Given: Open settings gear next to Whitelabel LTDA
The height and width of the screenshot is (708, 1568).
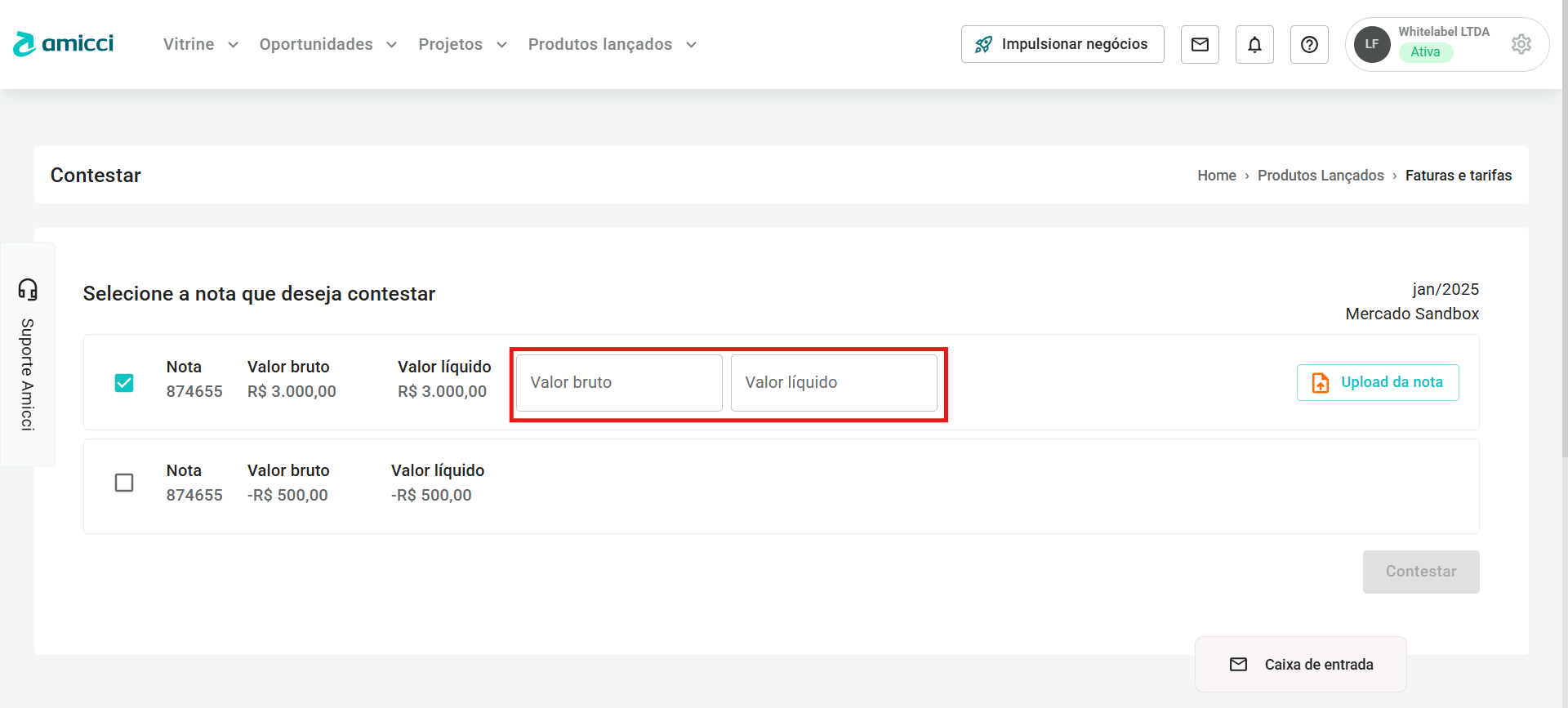Looking at the screenshot, I should 1521,44.
